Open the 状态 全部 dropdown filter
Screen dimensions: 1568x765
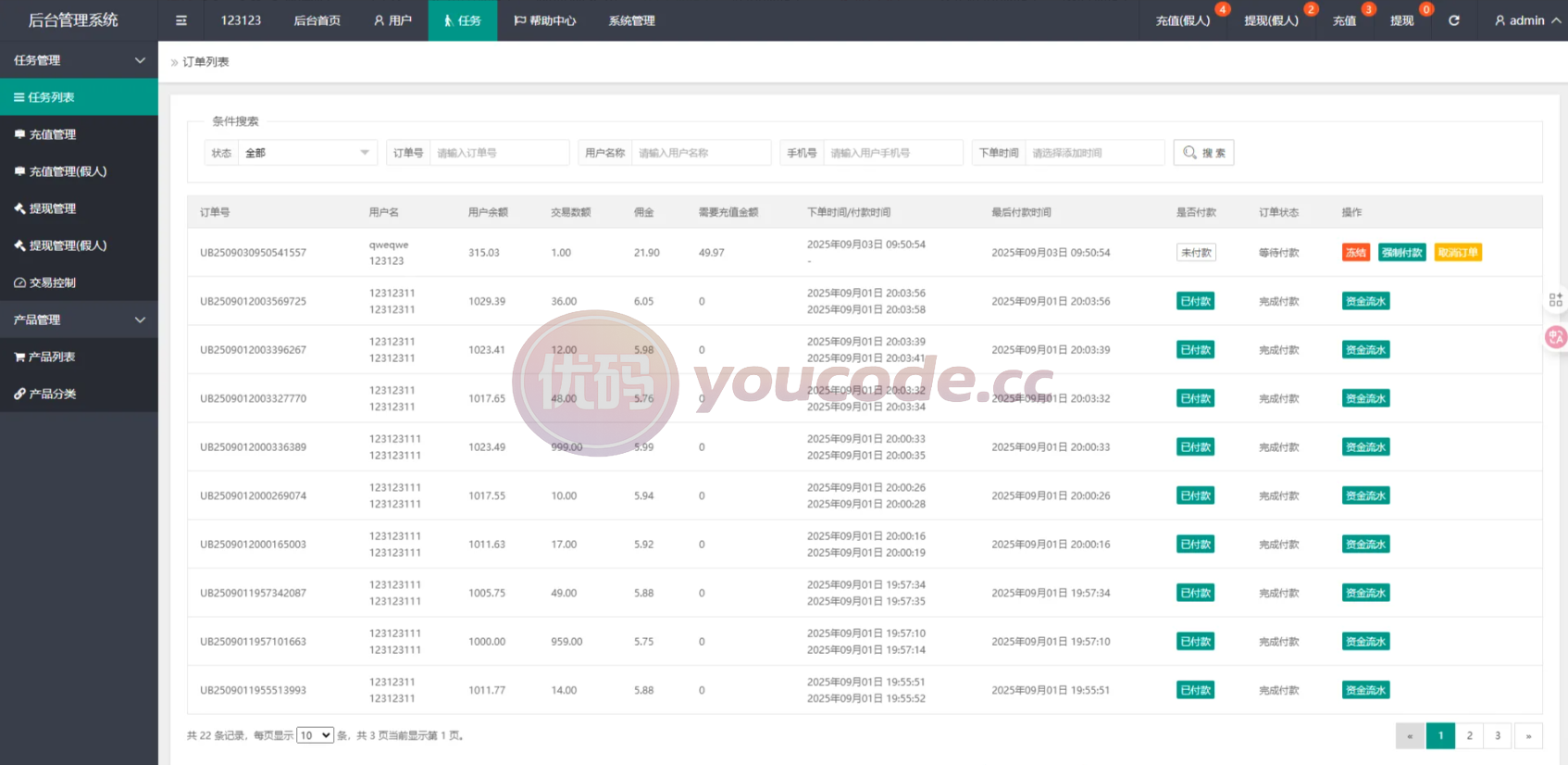click(x=307, y=153)
